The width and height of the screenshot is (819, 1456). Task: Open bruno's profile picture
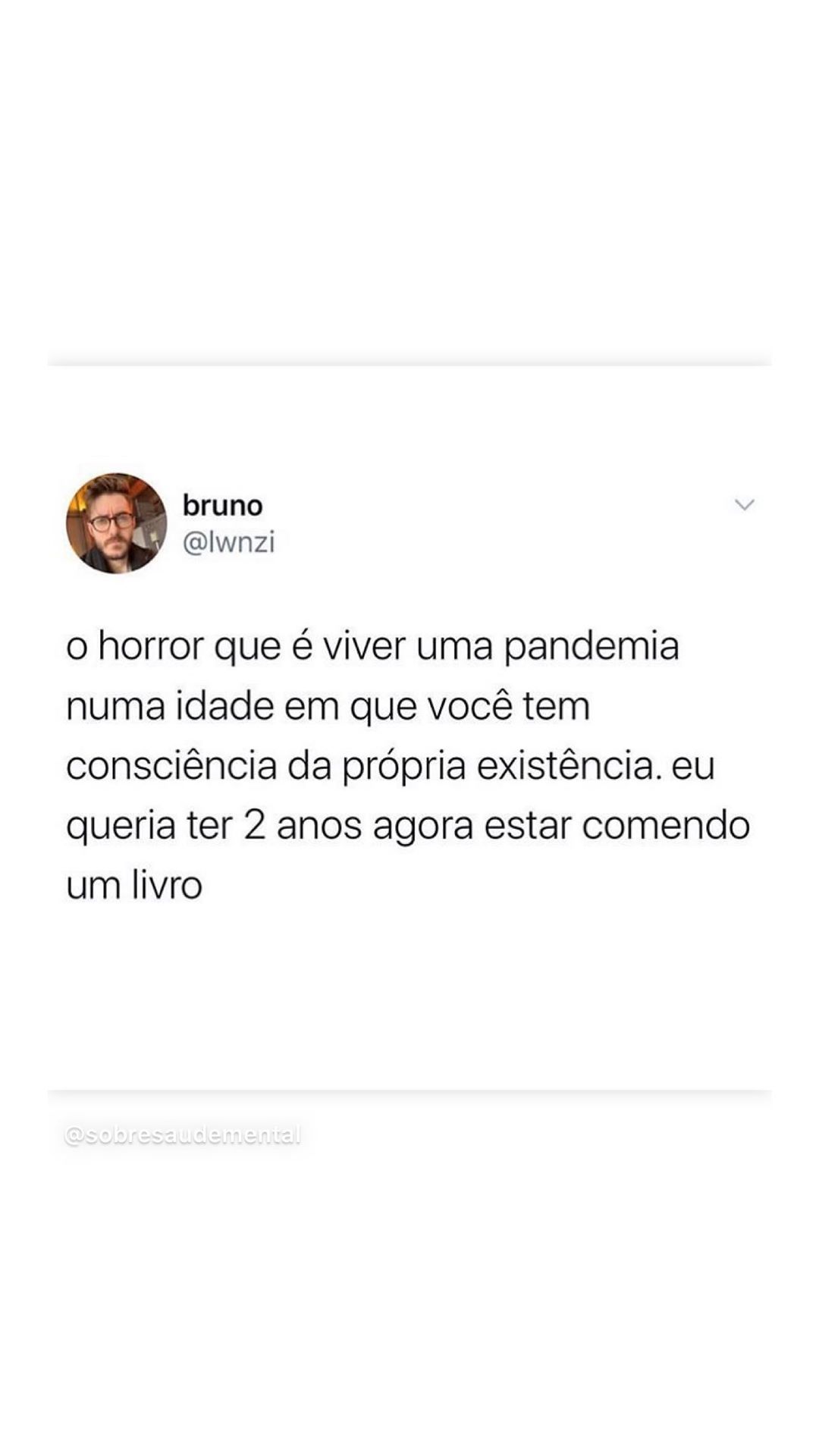116,523
